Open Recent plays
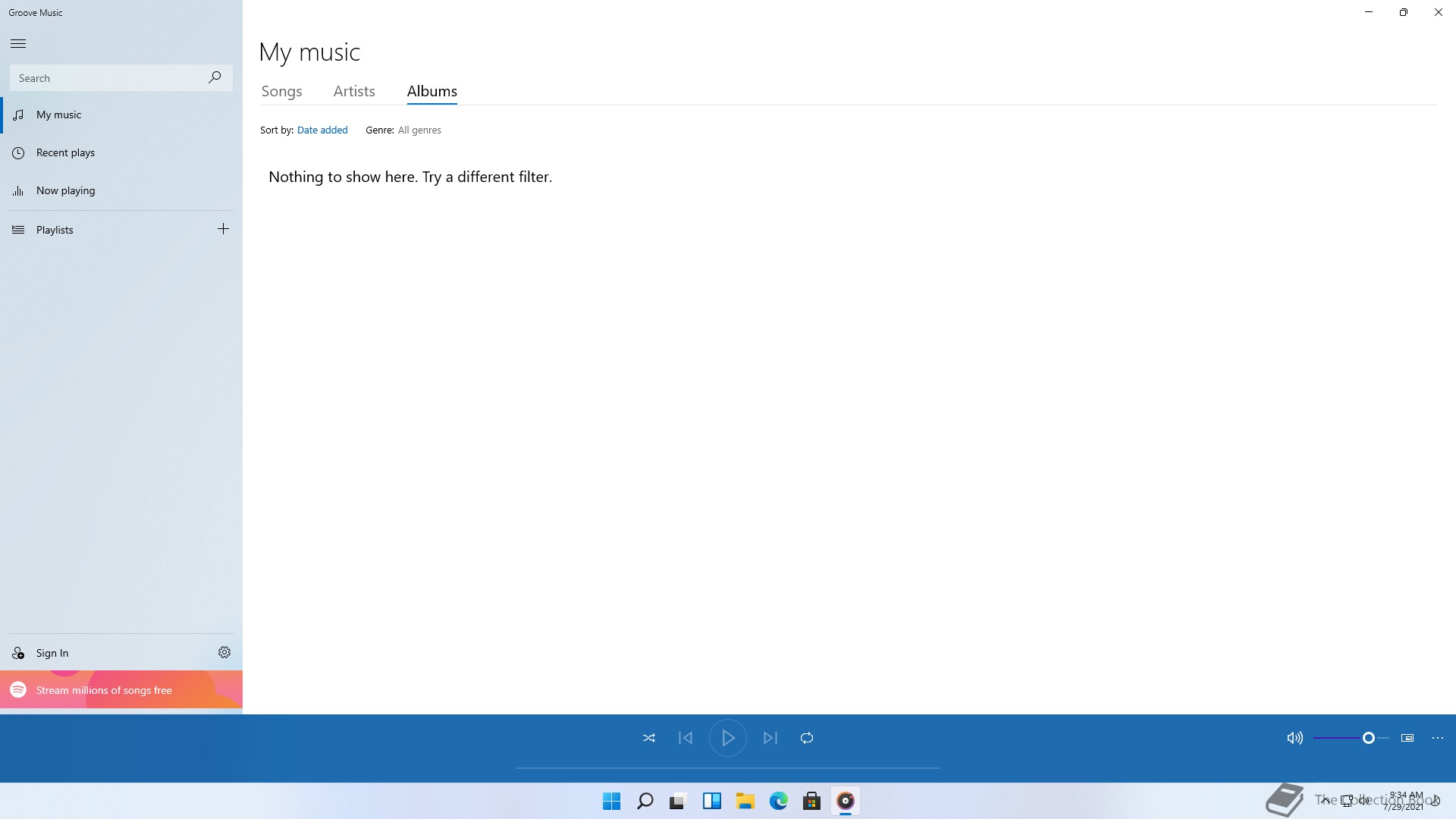This screenshot has height=819, width=1456. coord(121,152)
